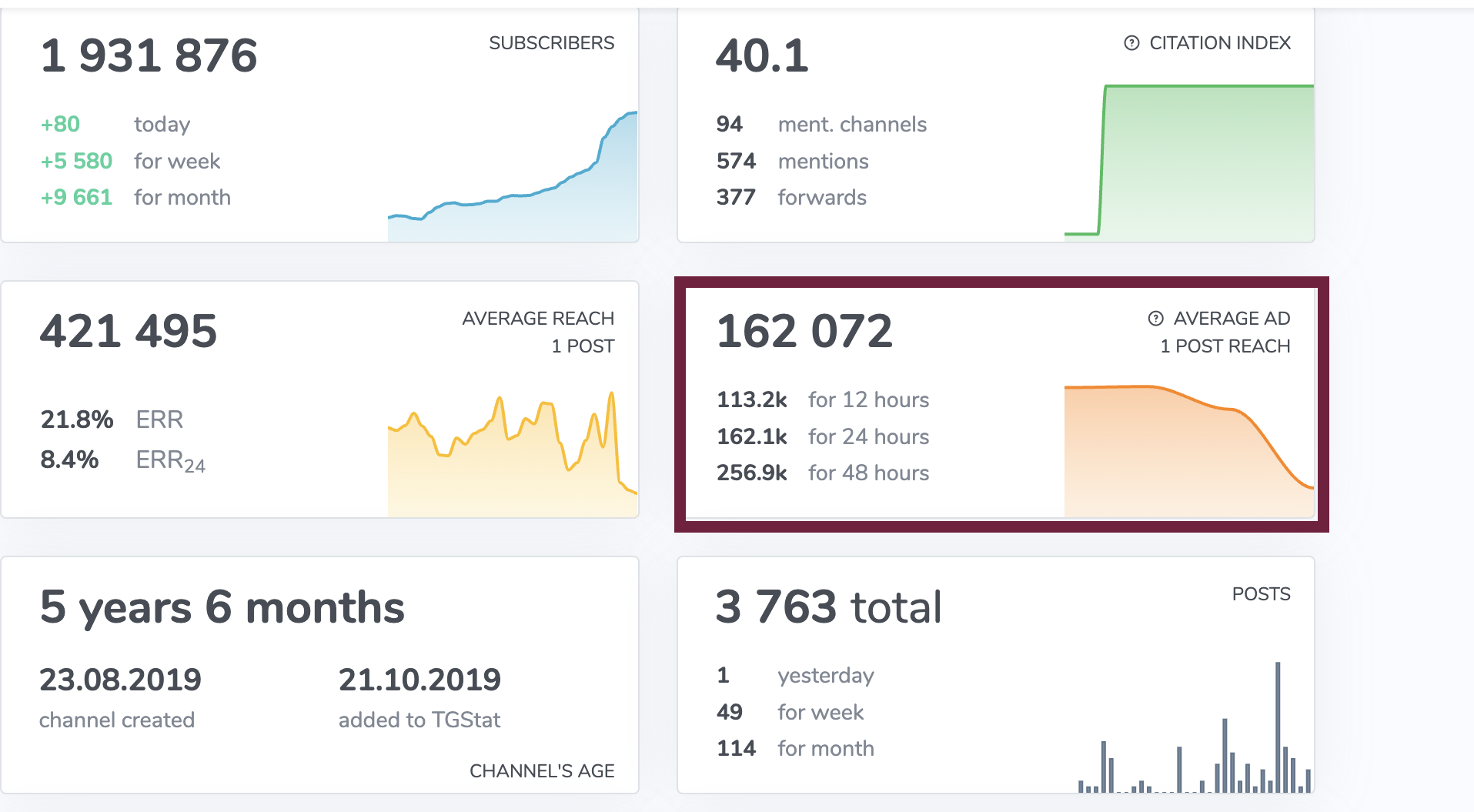The width and height of the screenshot is (1474, 812).
Task: Click the 21.10.2019 added to TGStat date
Action: pyautogui.click(x=419, y=680)
